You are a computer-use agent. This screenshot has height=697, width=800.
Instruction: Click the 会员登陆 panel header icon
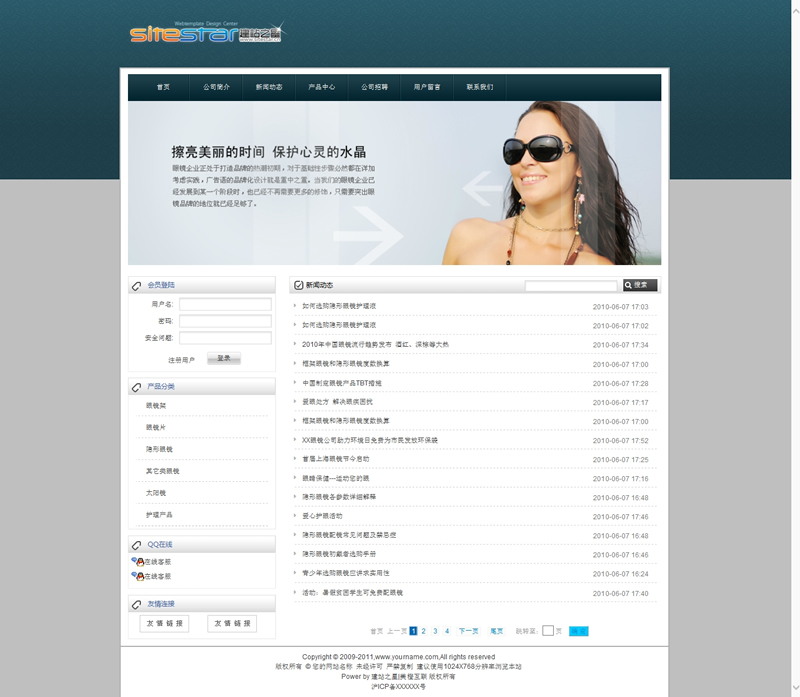click(x=137, y=286)
